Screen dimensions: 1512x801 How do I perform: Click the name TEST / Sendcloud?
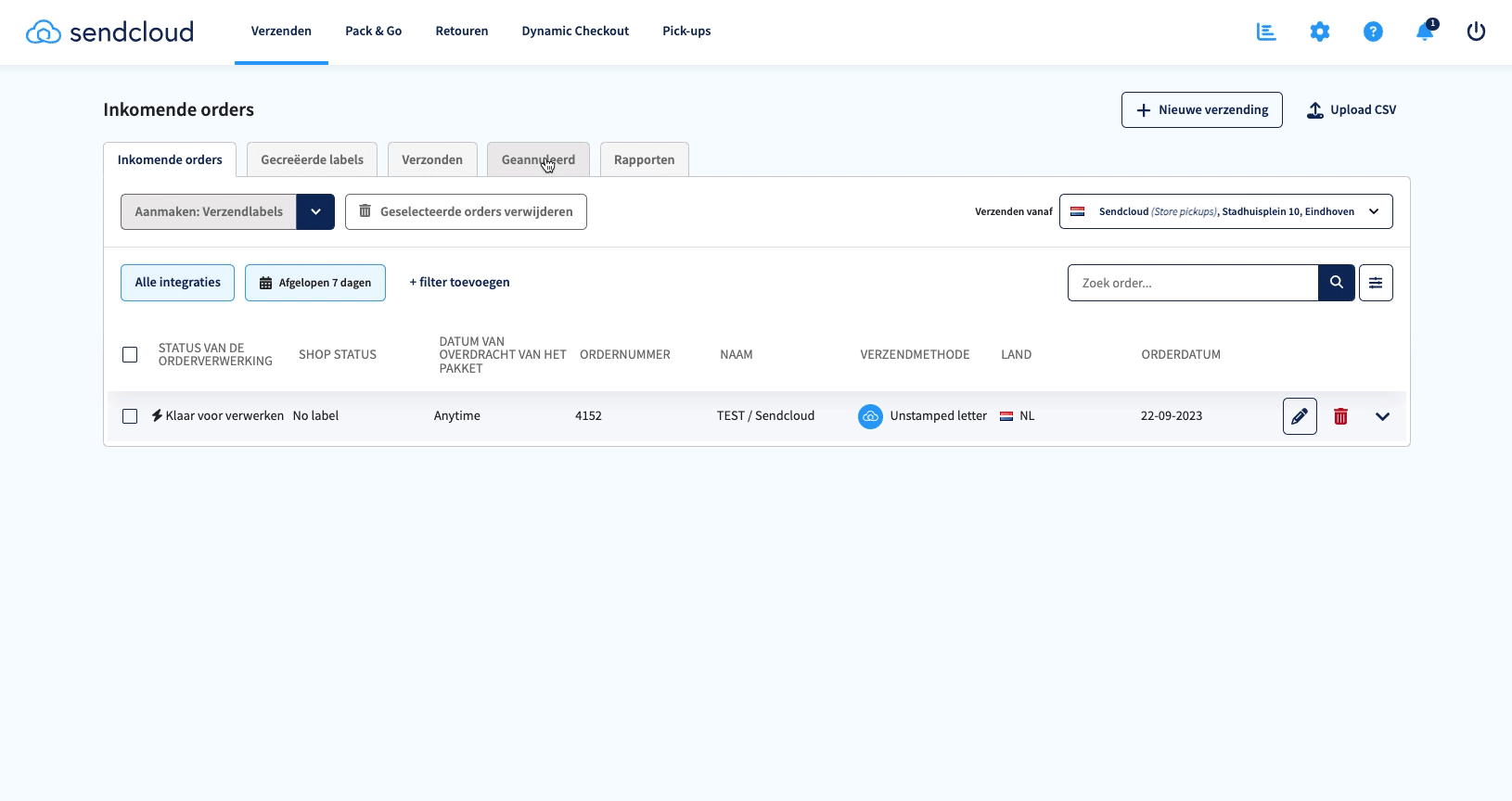[x=765, y=416]
